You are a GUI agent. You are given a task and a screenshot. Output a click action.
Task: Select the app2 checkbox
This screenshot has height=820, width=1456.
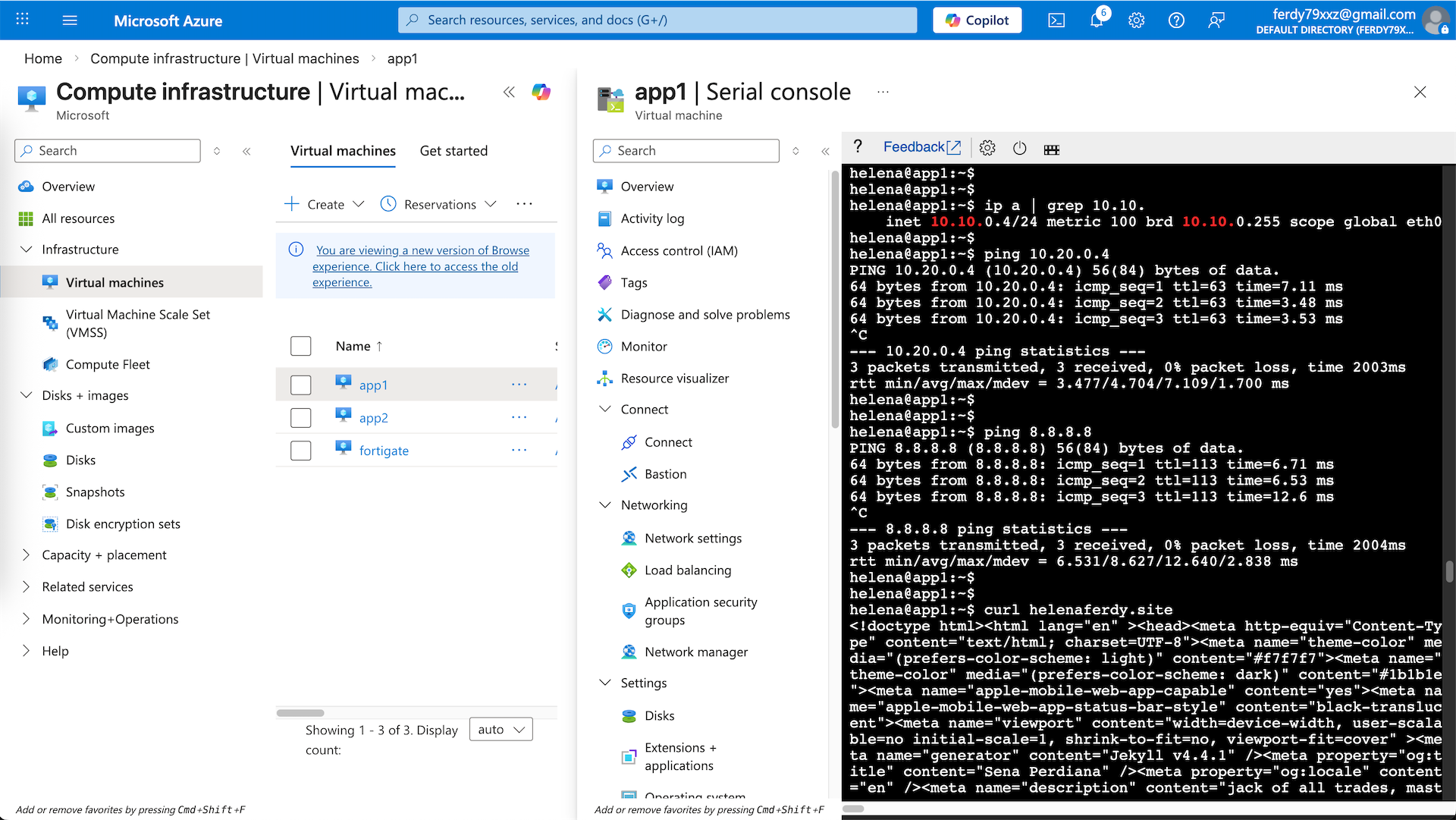[x=301, y=418]
